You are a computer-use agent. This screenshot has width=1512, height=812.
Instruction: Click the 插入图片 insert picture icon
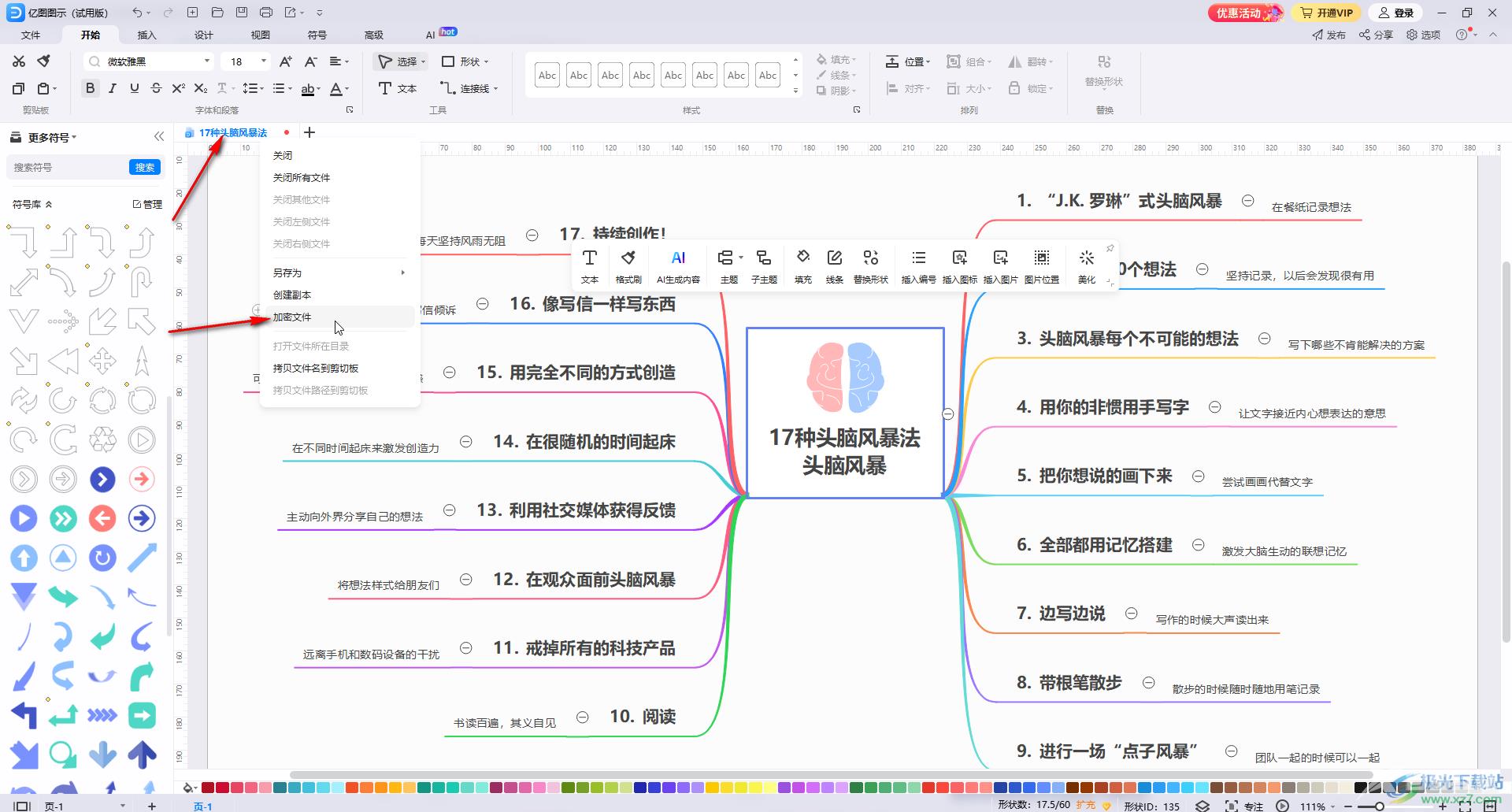1000,266
